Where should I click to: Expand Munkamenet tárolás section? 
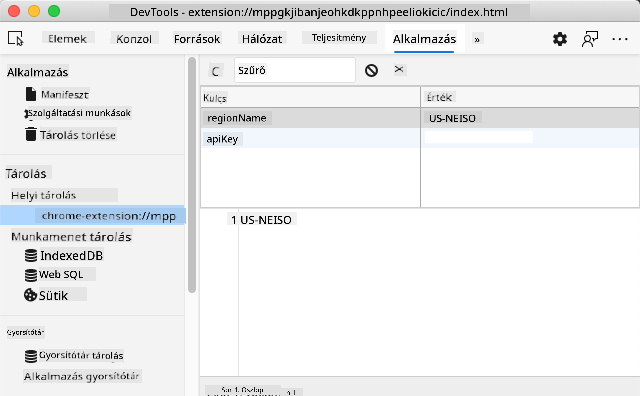pos(71,237)
